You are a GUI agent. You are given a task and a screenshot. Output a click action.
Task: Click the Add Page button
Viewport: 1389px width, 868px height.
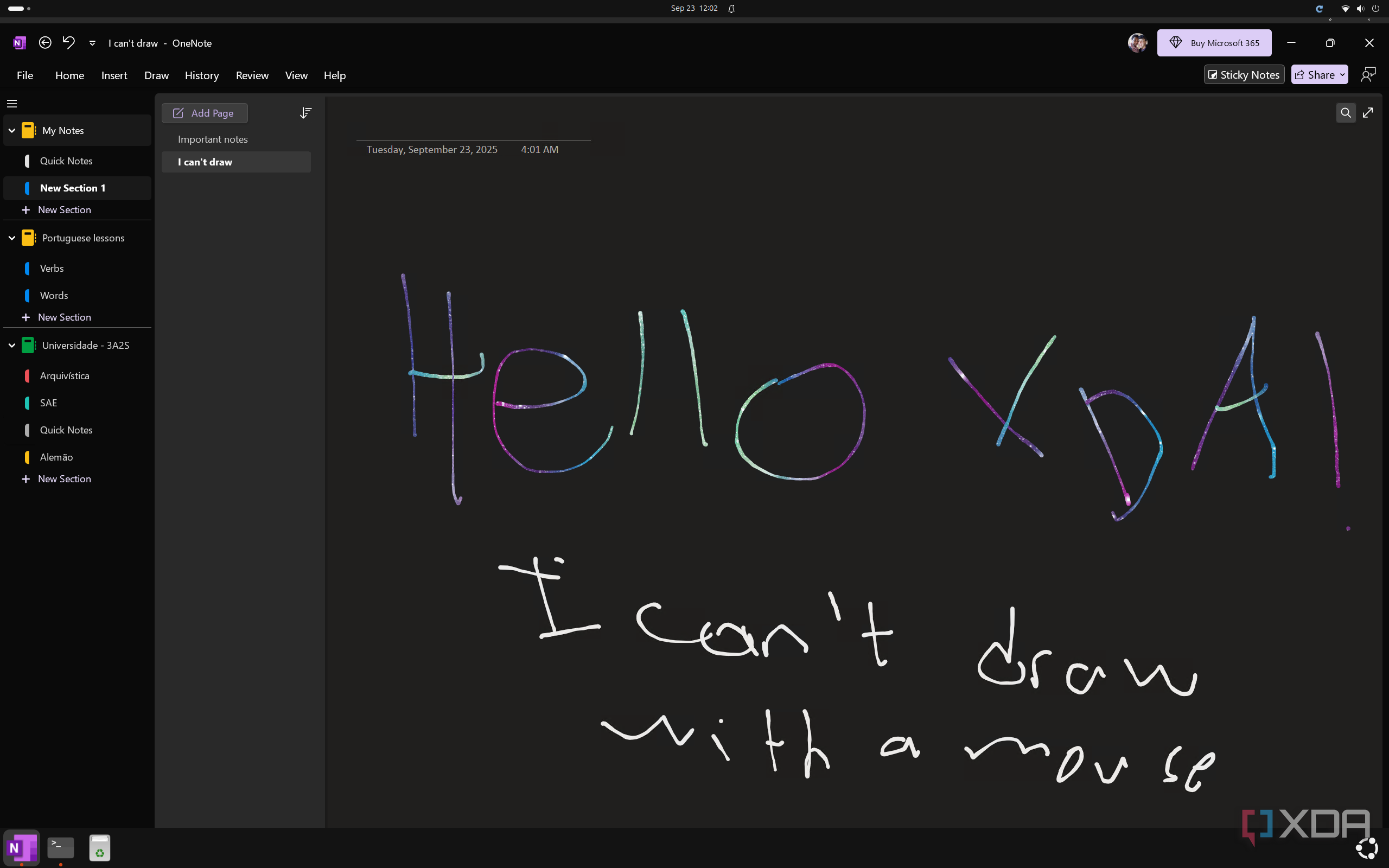tap(205, 113)
